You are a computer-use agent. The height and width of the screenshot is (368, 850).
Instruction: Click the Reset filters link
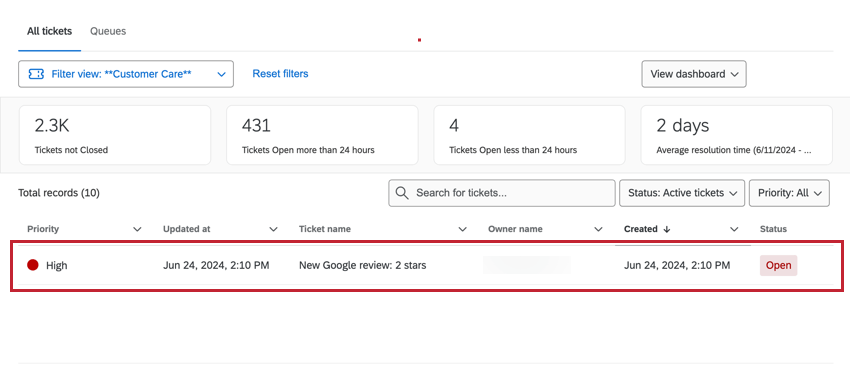(x=280, y=74)
